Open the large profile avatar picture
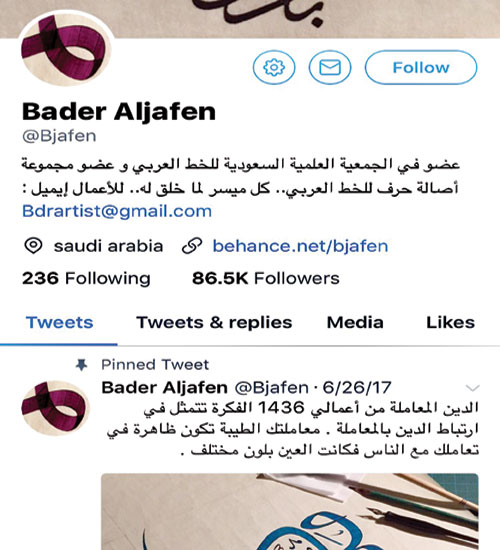Image resolution: width=500 pixels, height=550 pixels. tap(66, 49)
